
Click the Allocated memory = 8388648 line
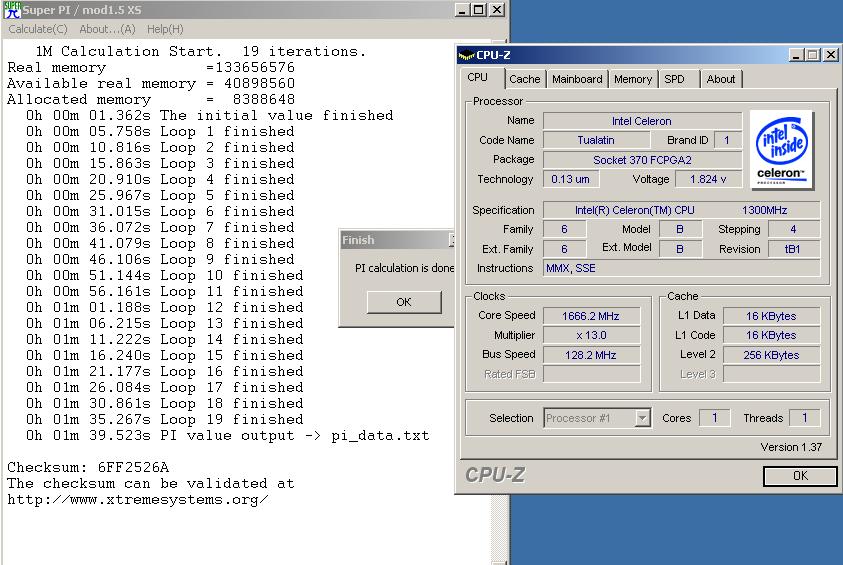(151, 99)
